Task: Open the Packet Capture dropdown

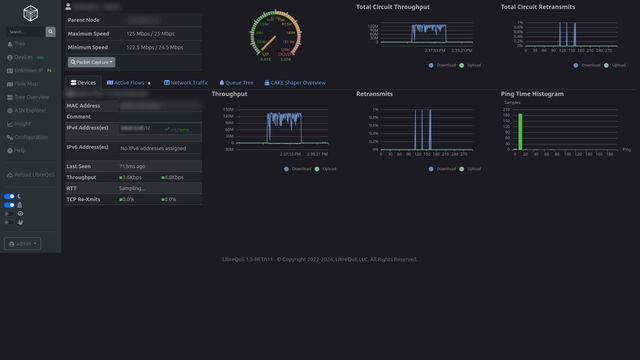Action: [91, 62]
